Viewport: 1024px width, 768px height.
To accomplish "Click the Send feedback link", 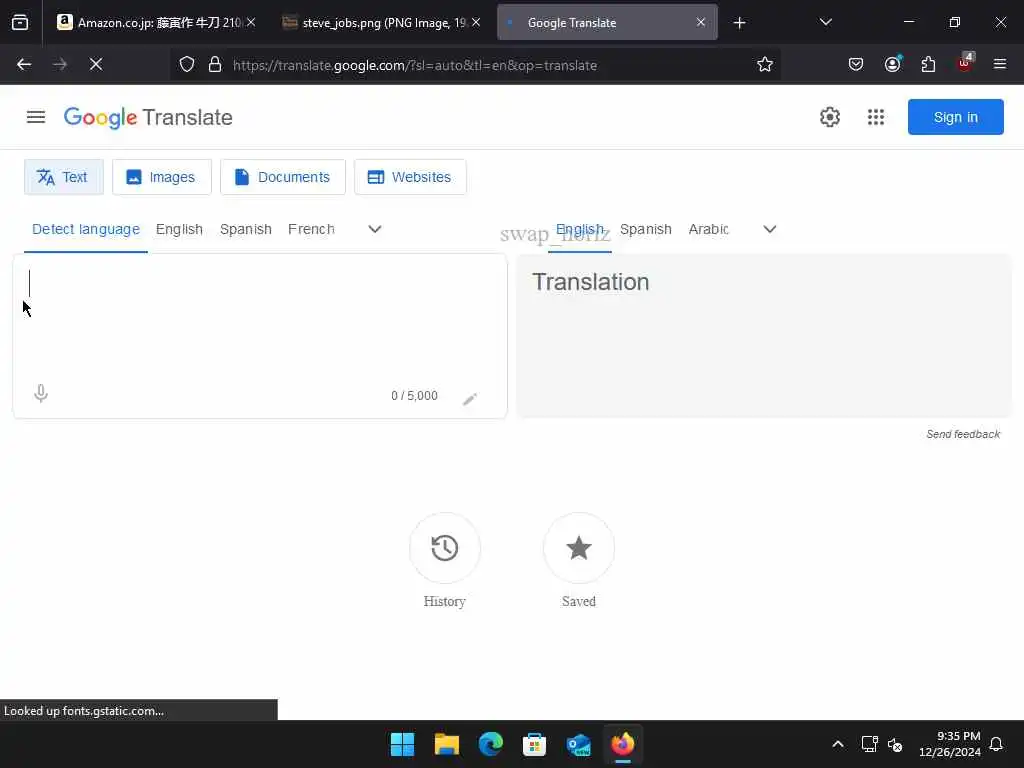I will click(963, 434).
